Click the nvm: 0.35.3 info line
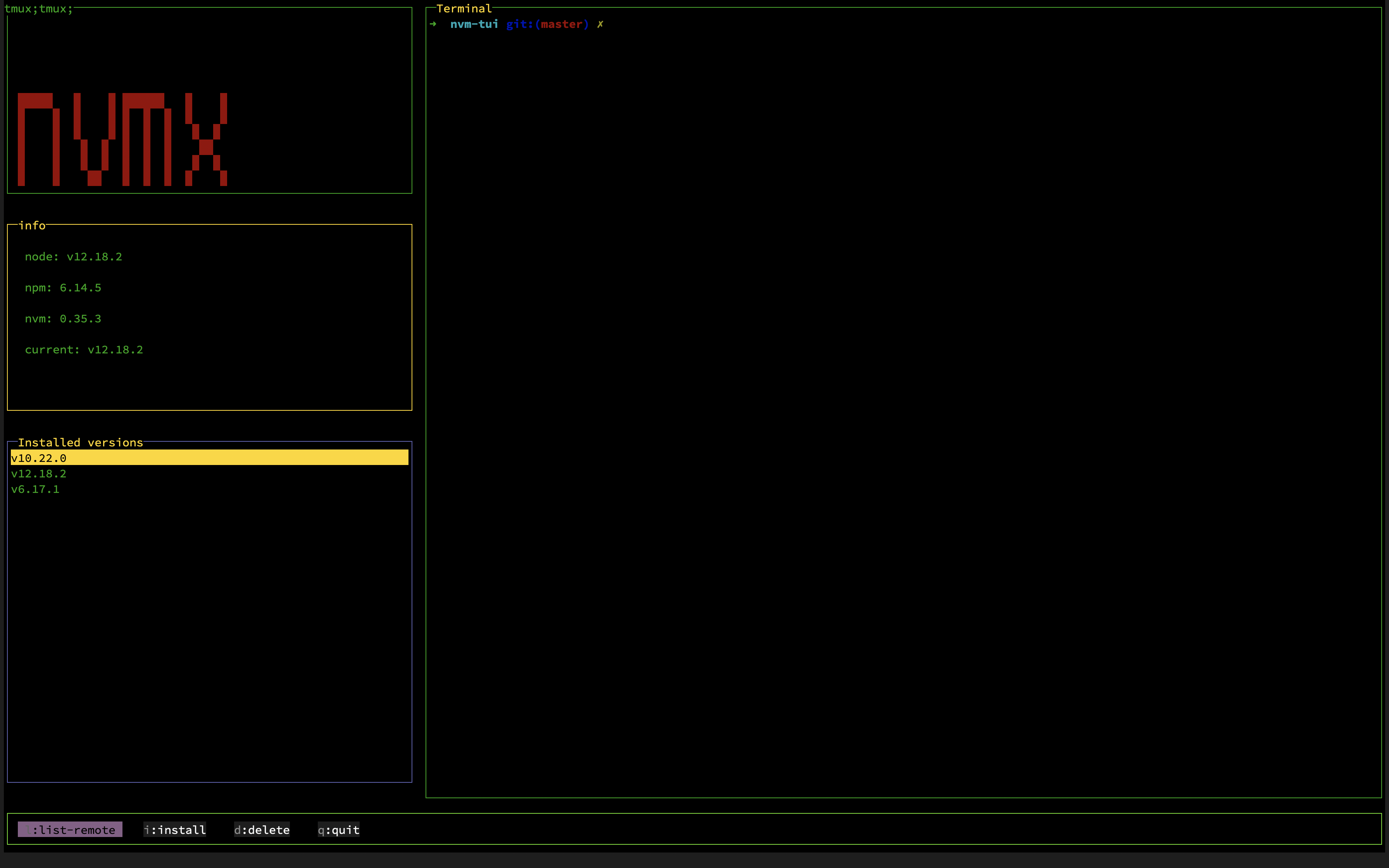1389x868 pixels. click(x=63, y=319)
